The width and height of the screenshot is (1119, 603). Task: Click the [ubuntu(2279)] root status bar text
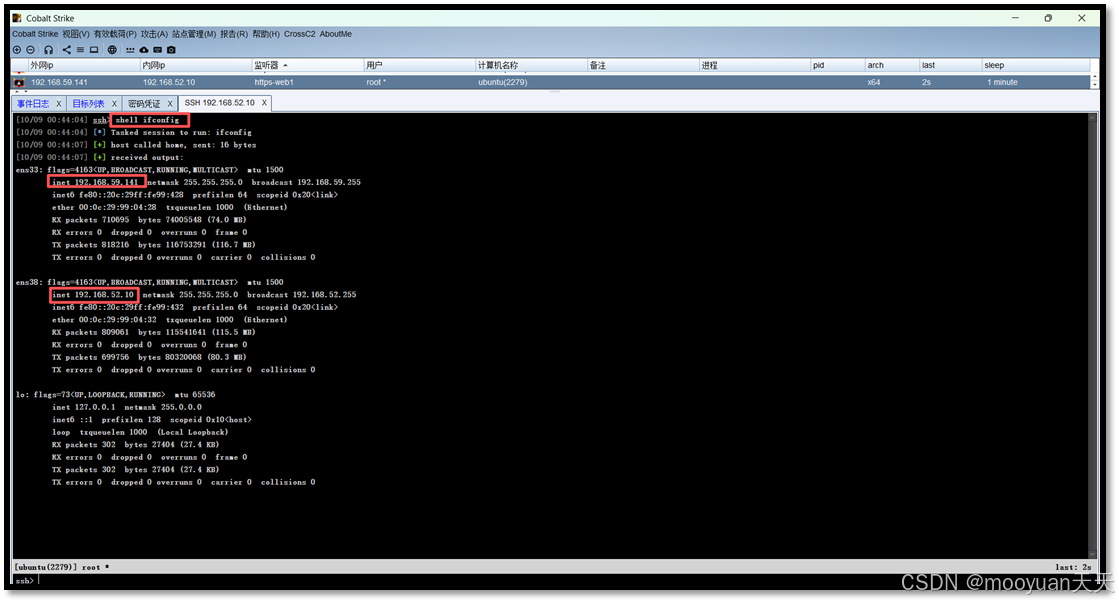point(61,567)
